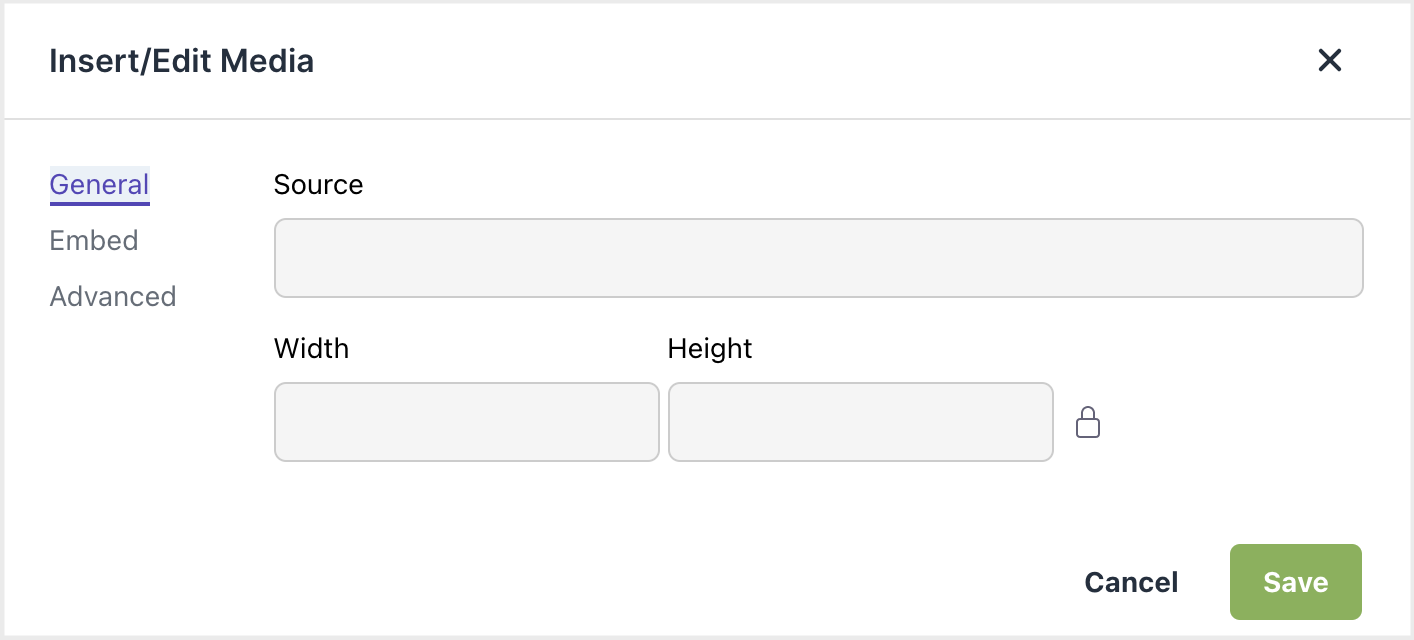The height and width of the screenshot is (640, 1414).
Task: Show embed code options in sidebar
Action: click(x=94, y=241)
